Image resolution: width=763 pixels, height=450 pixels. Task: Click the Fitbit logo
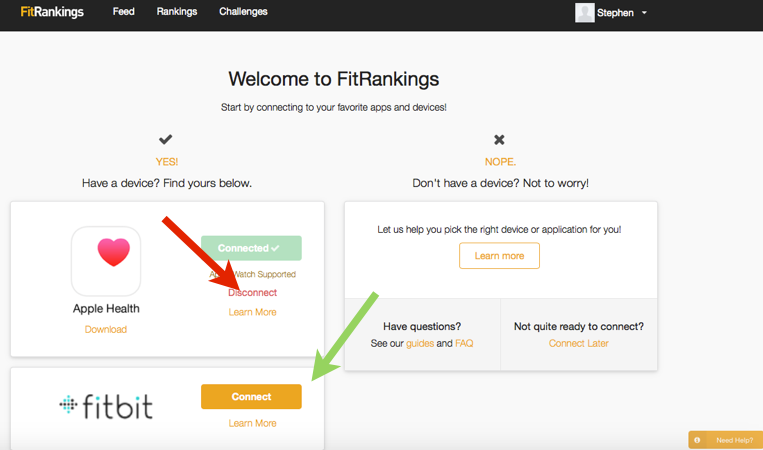pos(106,406)
